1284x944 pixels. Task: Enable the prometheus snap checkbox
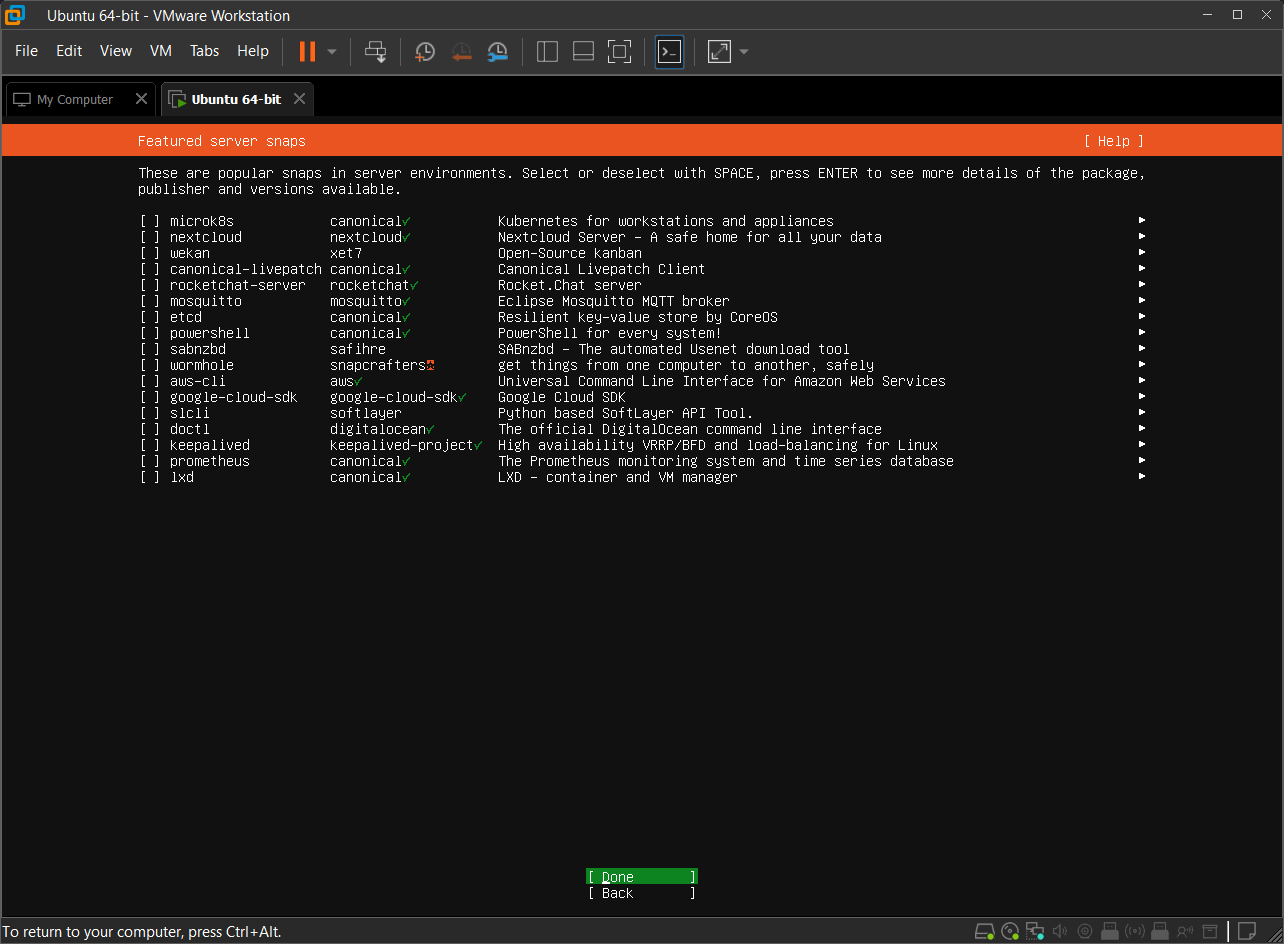[x=150, y=461]
